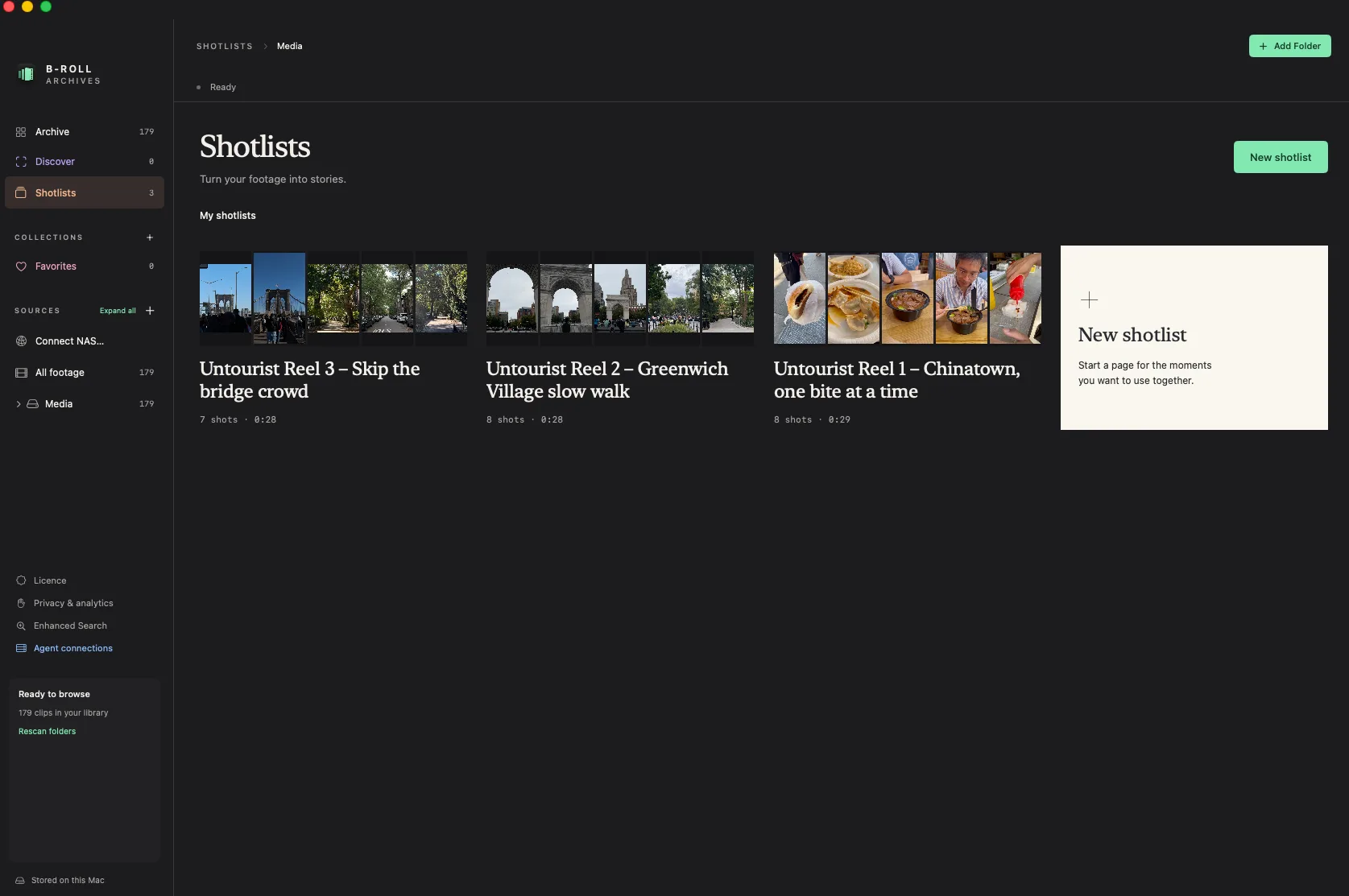Click the title Untourist Reel 3 – Skip the bridge crowd
The image size is (1349, 896).
[310, 380]
